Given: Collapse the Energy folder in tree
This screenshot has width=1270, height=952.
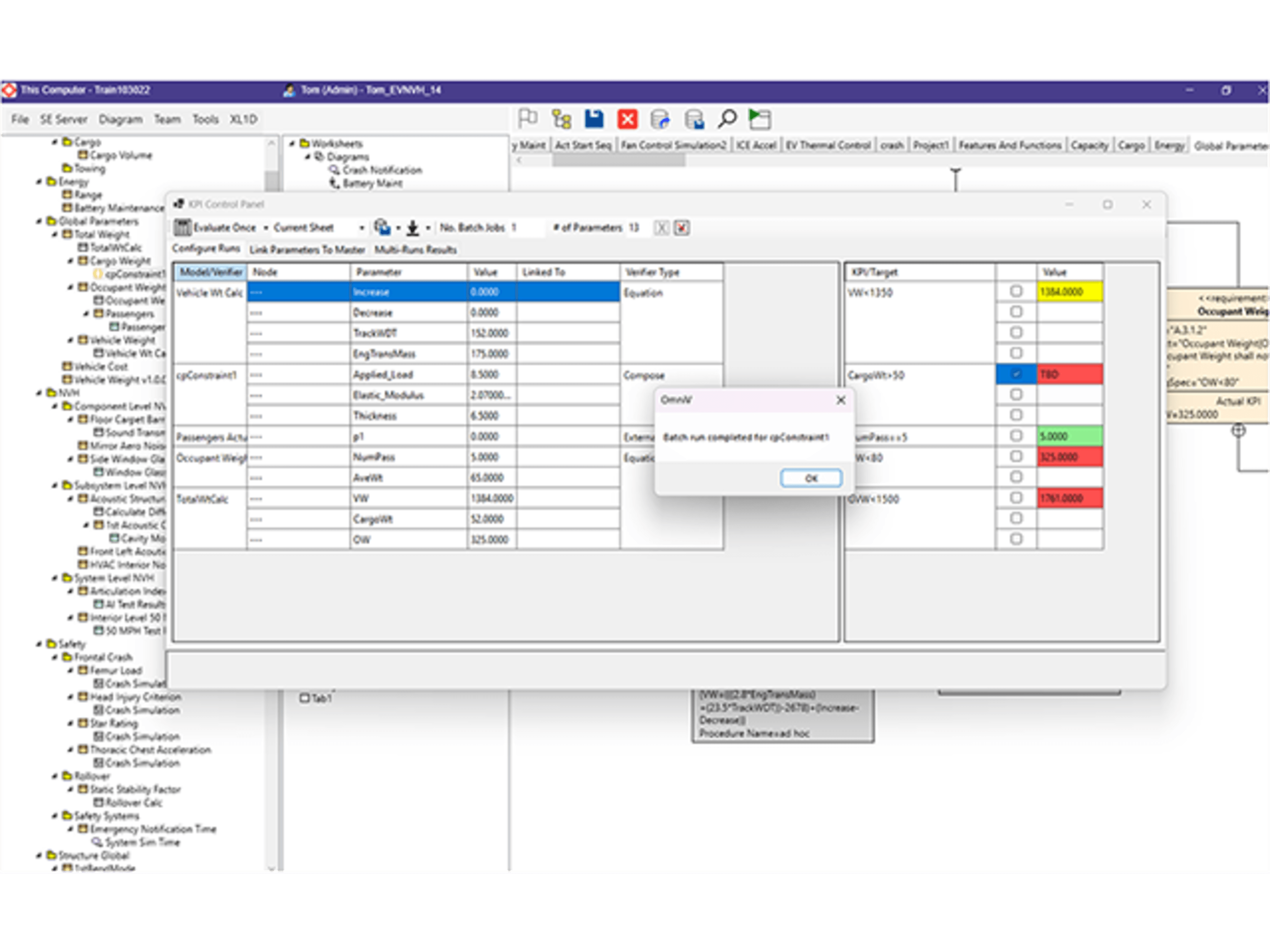Looking at the screenshot, I should [39, 181].
